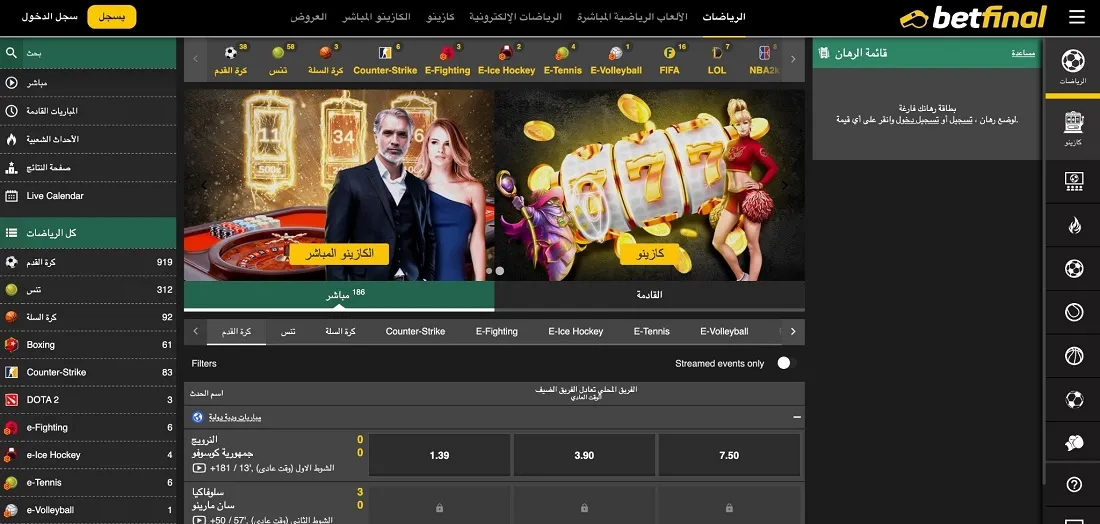This screenshot has width=1100, height=524.
Task: Toggle Streamed events only switch
Action: pos(786,363)
